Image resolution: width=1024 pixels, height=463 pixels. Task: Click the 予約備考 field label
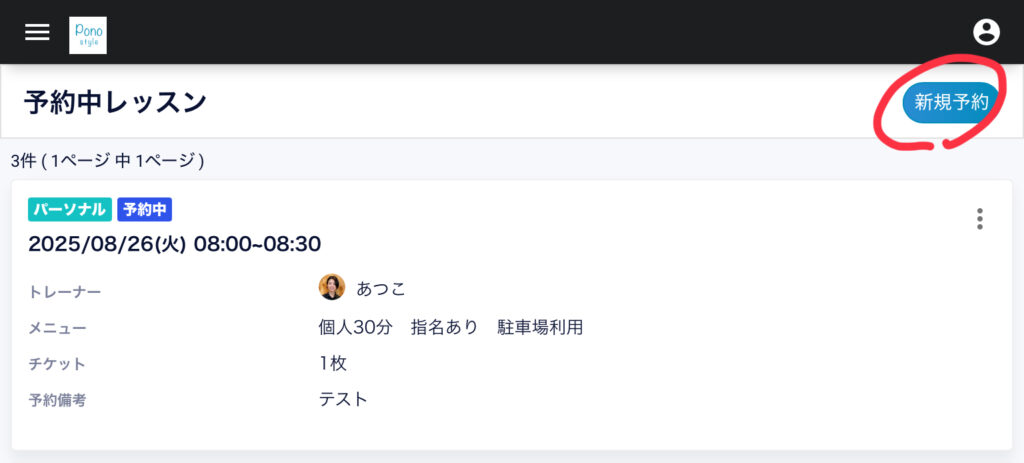point(57,400)
